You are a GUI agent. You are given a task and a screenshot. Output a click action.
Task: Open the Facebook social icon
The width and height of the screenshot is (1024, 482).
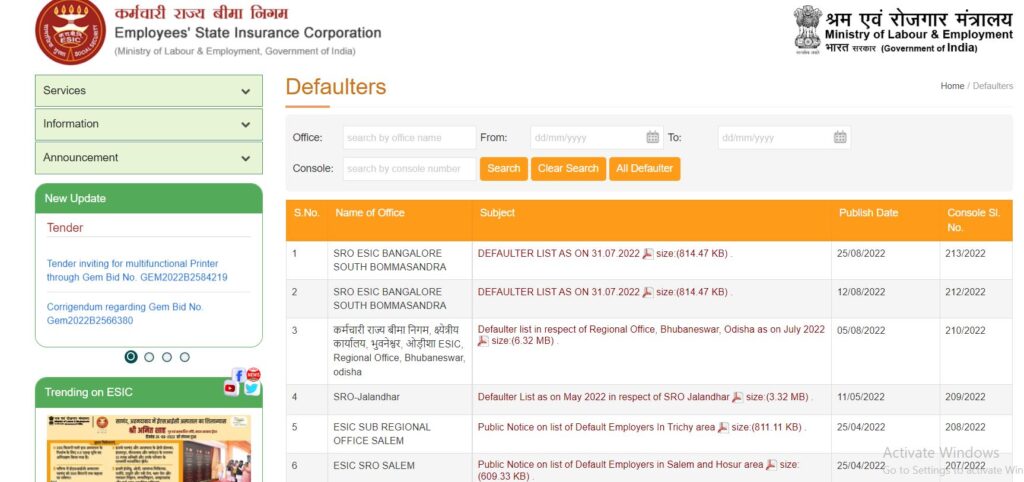click(238, 376)
